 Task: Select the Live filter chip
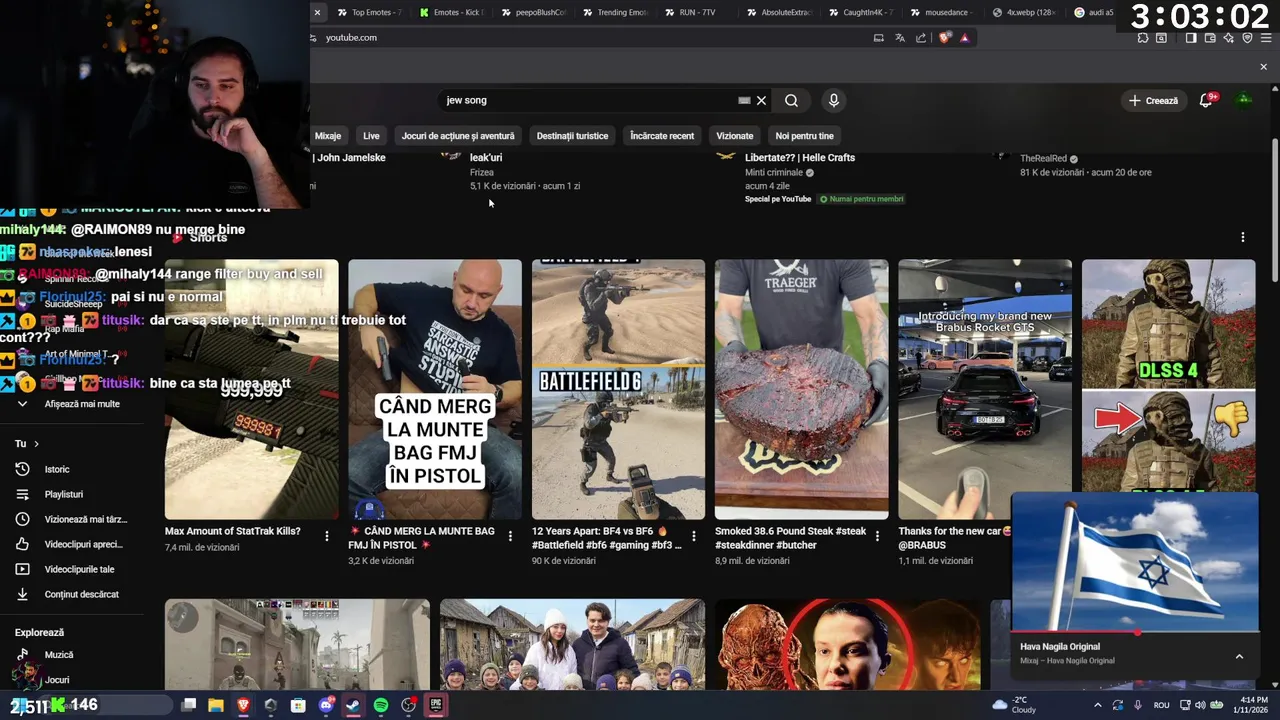(371, 136)
